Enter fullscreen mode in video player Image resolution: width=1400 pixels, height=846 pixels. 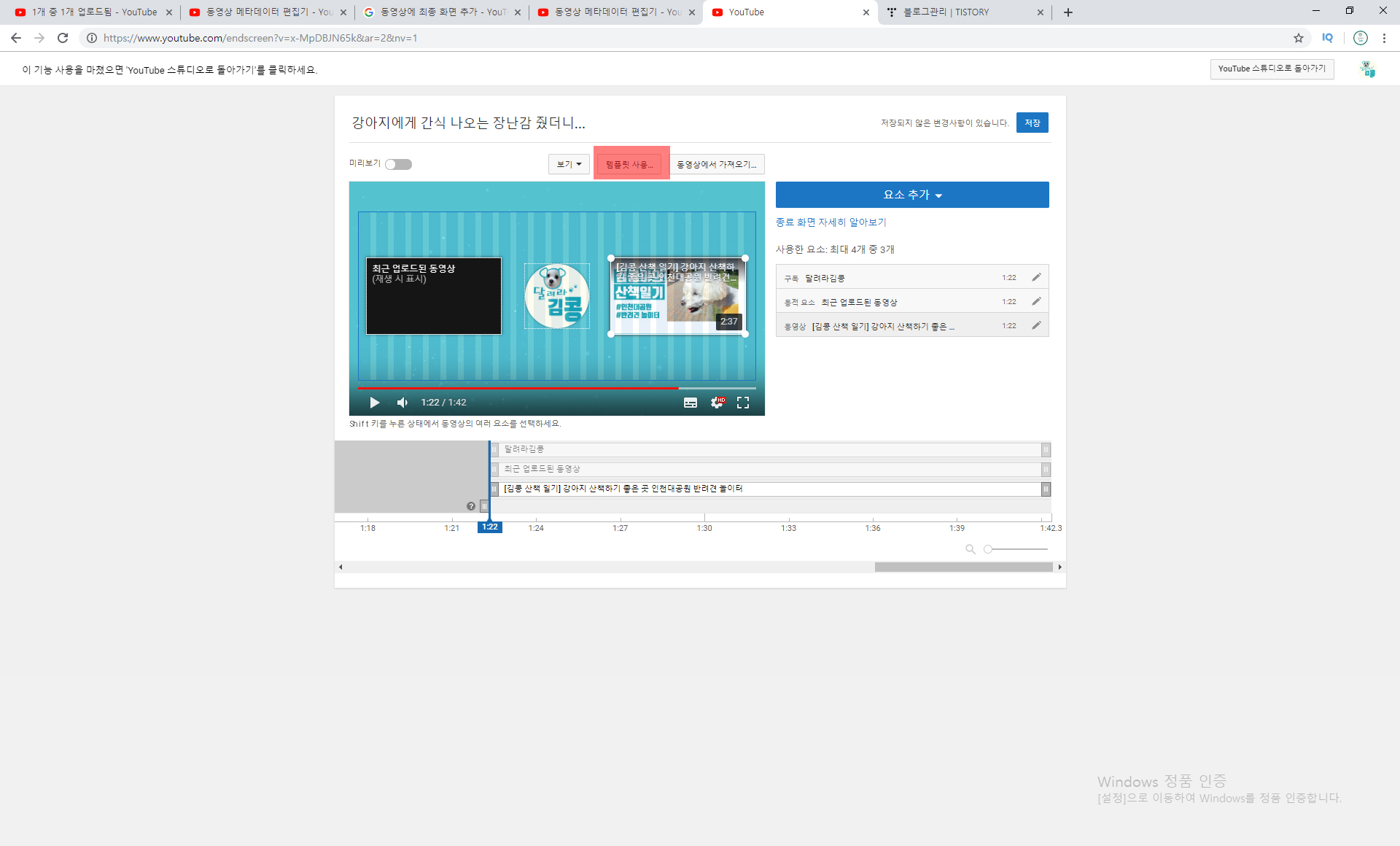tap(743, 403)
